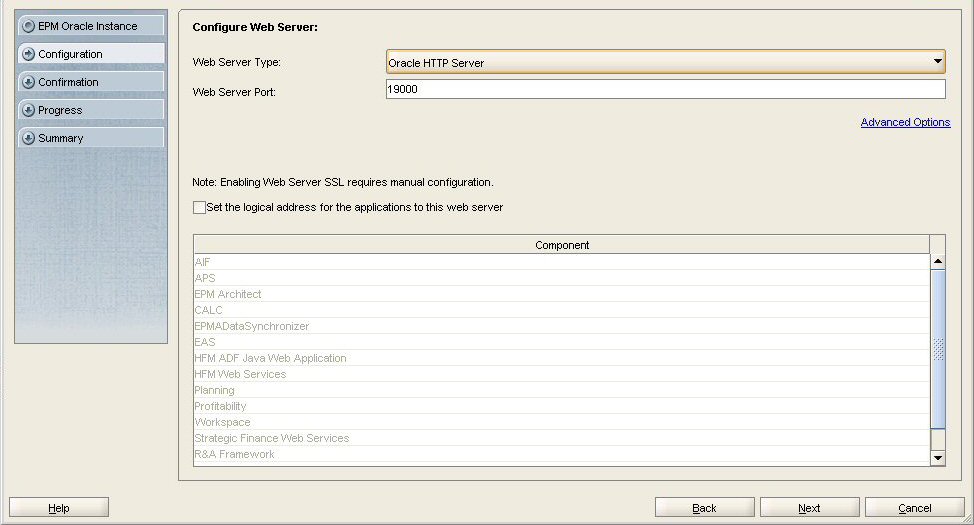Select the EPM Oracle Instance step label
The width and height of the screenshot is (974, 525).
[88, 26]
